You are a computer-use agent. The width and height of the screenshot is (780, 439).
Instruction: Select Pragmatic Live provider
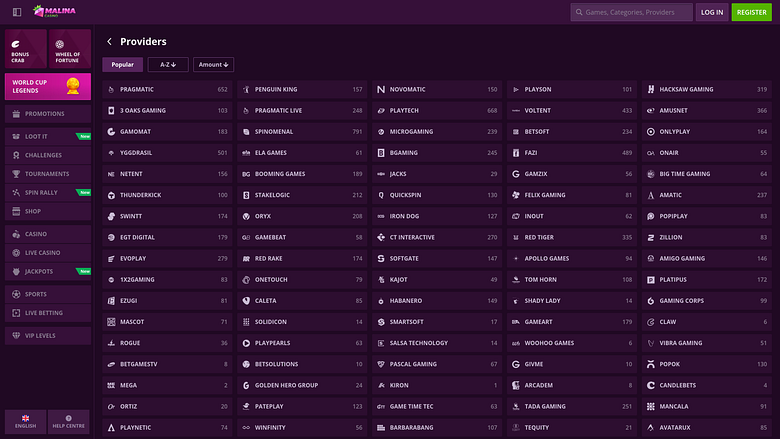[x=302, y=110]
